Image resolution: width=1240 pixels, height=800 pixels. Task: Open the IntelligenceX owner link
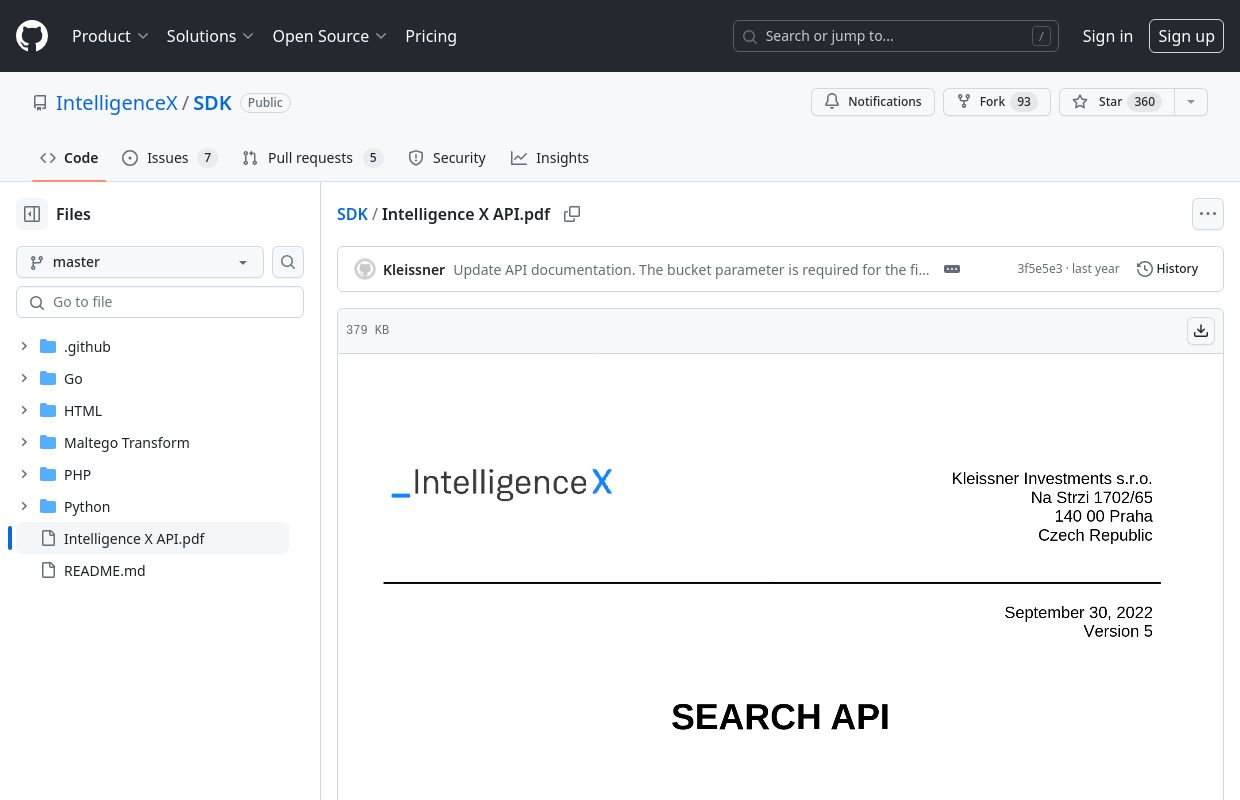[x=117, y=103]
